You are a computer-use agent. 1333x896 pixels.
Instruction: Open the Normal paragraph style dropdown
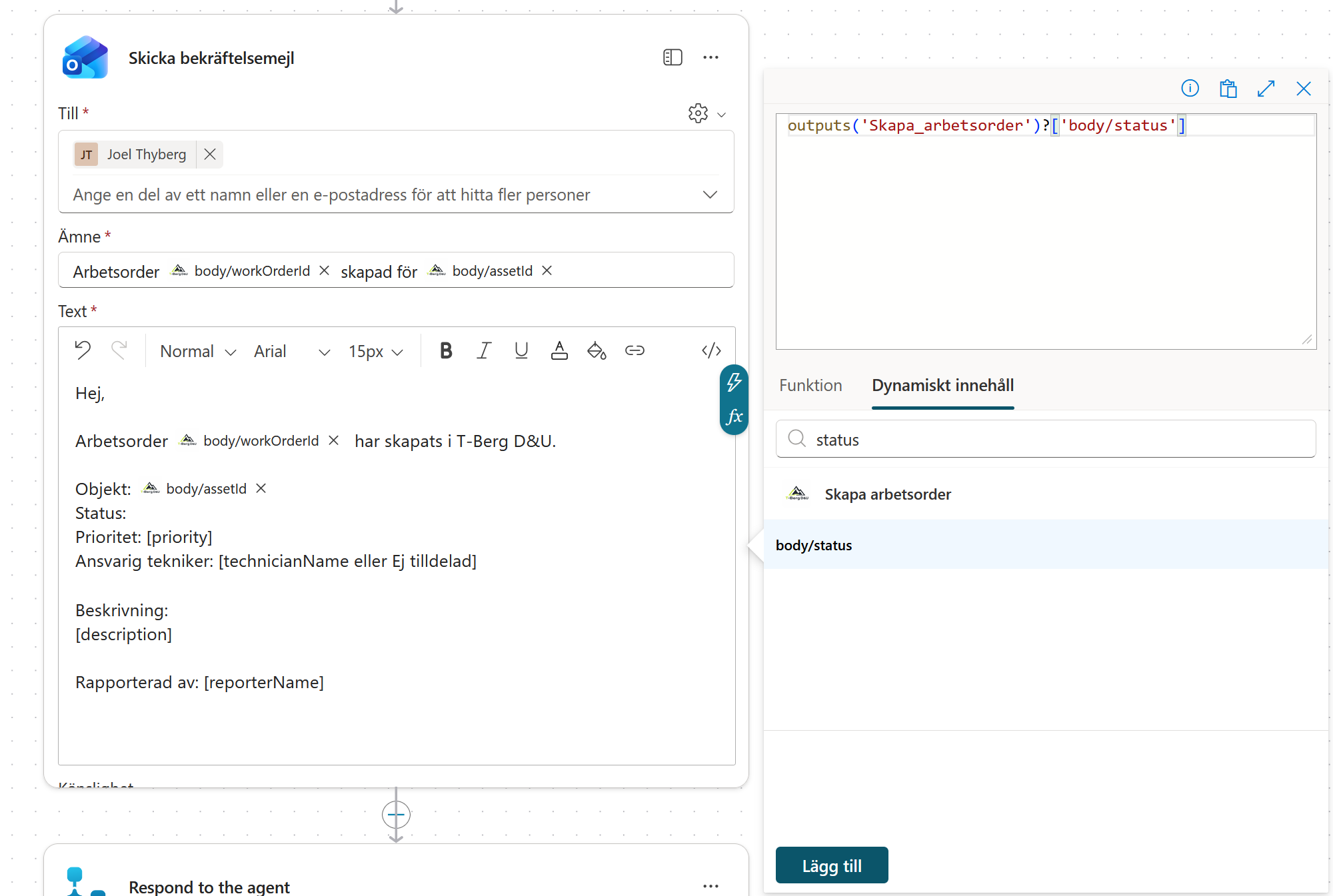tap(198, 351)
